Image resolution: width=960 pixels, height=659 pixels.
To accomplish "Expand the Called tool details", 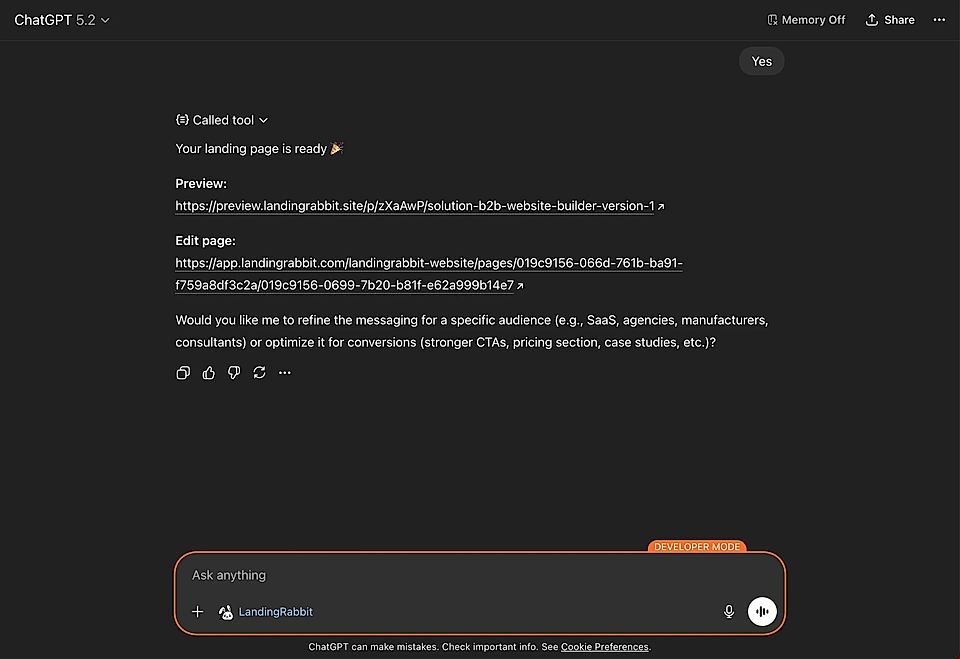I will 221,120.
